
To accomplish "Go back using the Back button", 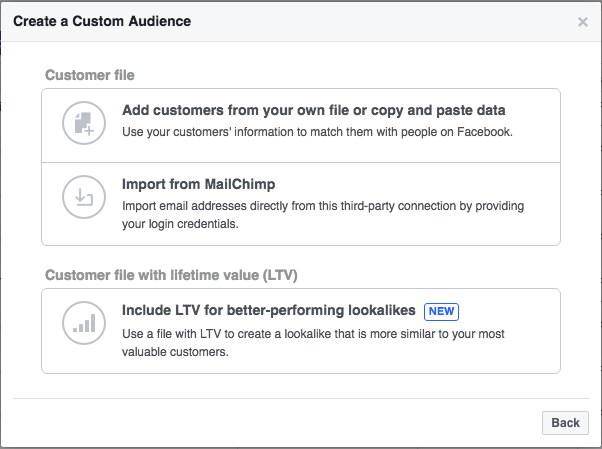I will (x=565, y=423).
